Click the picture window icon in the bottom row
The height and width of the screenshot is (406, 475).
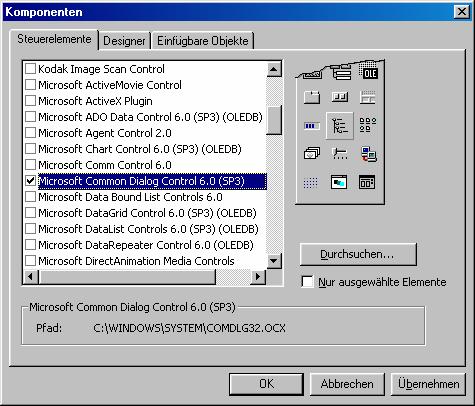click(339, 182)
